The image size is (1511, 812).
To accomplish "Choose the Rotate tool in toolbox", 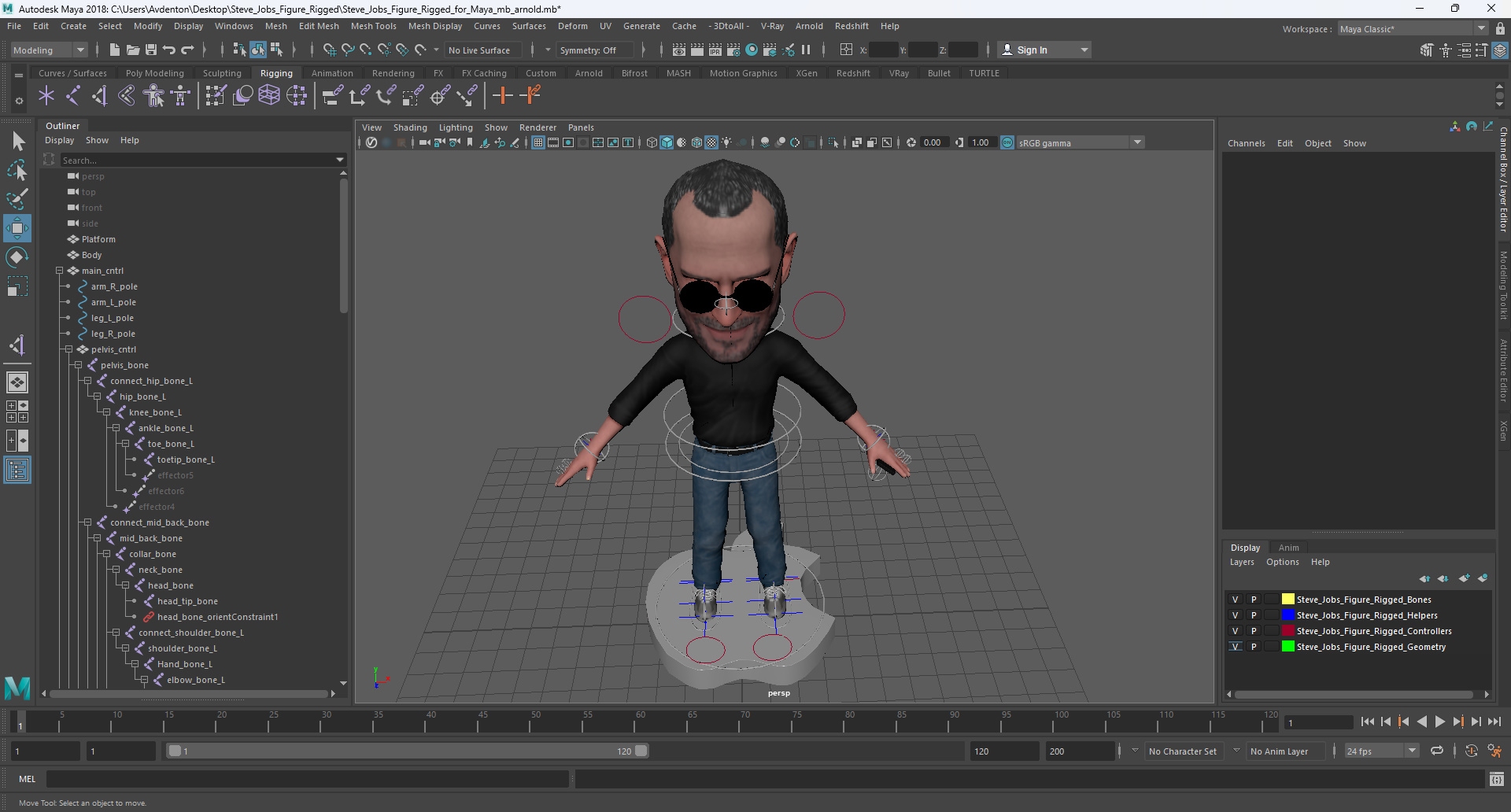I will [17, 257].
